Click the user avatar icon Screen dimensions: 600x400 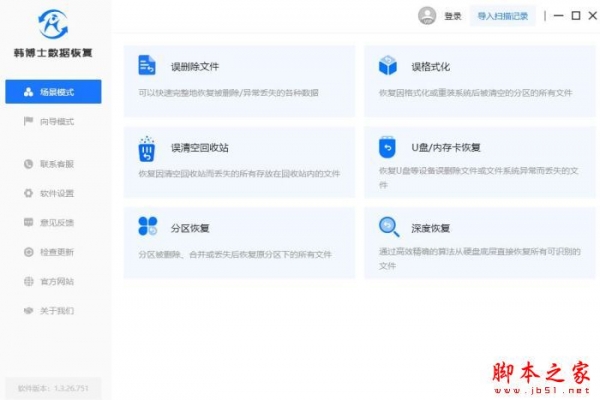(427, 15)
